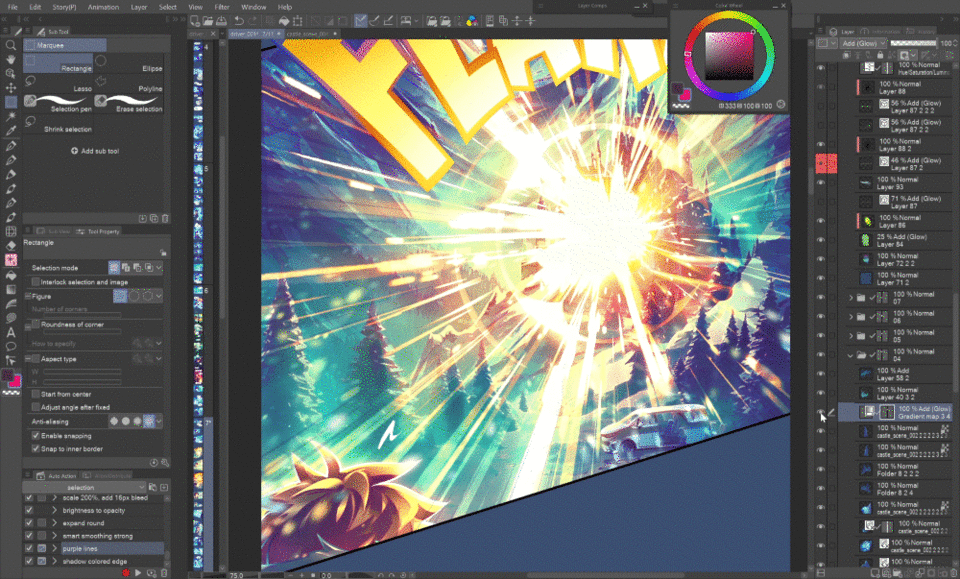The width and height of the screenshot is (960, 579).
Task: Click the Undo arrow in the command bar
Action: (239, 20)
